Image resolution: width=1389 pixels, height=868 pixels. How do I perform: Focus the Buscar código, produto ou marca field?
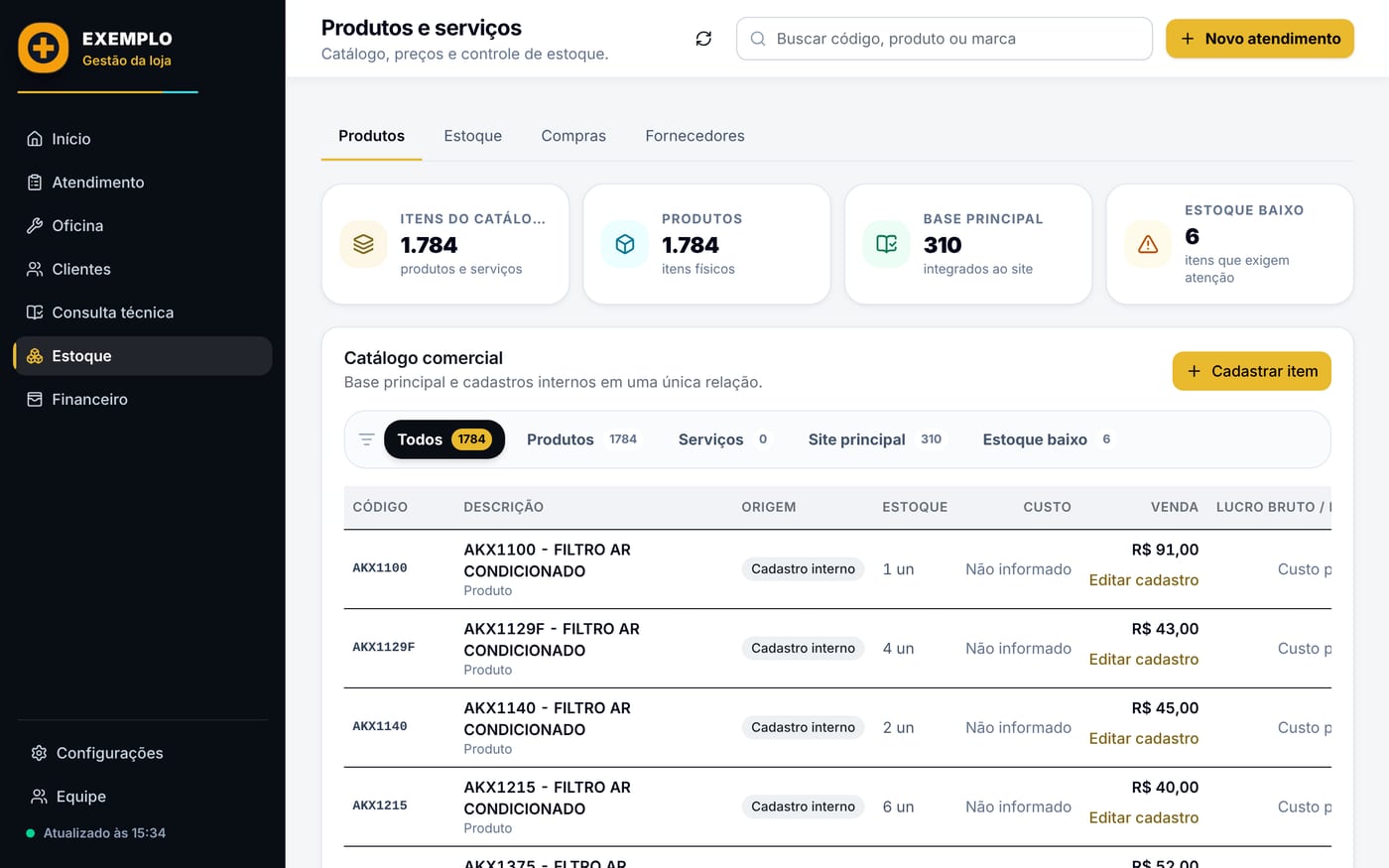[945, 39]
